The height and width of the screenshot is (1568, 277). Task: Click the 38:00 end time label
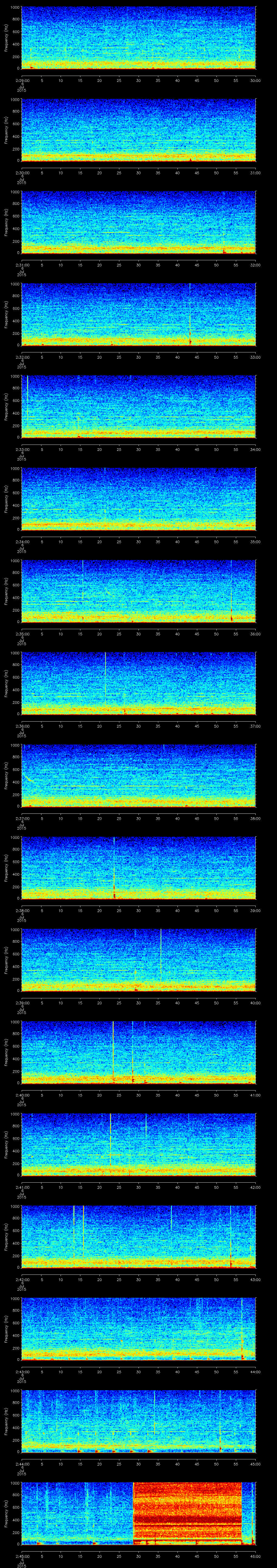click(x=255, y=819)
